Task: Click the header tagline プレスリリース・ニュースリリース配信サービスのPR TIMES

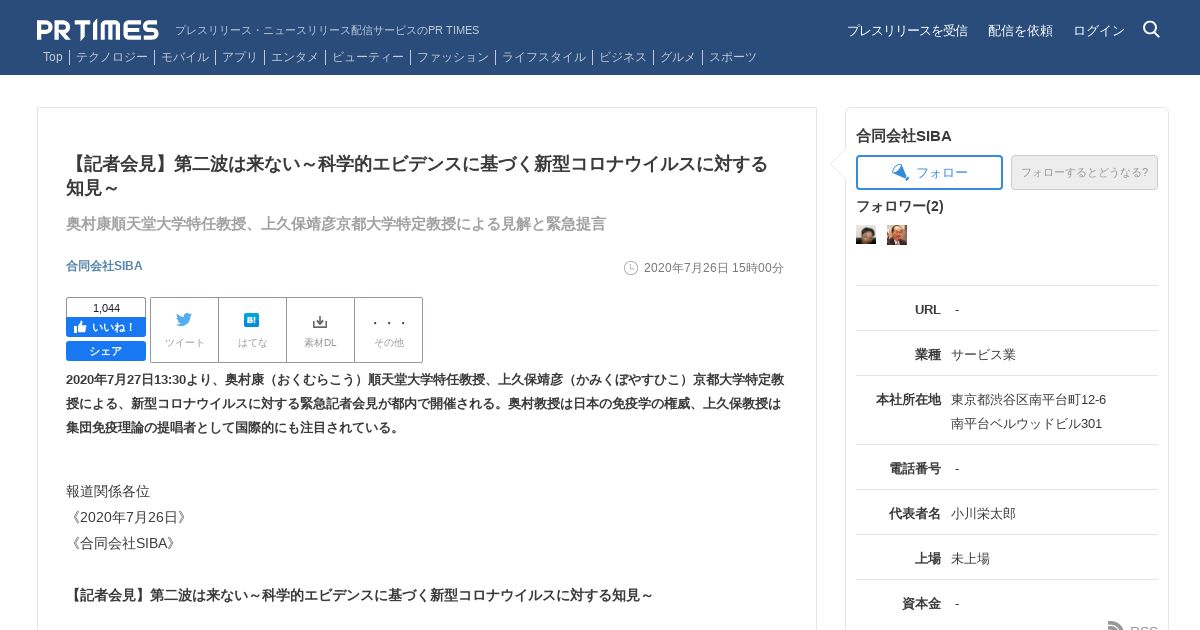Action: [x=327, y=30]
